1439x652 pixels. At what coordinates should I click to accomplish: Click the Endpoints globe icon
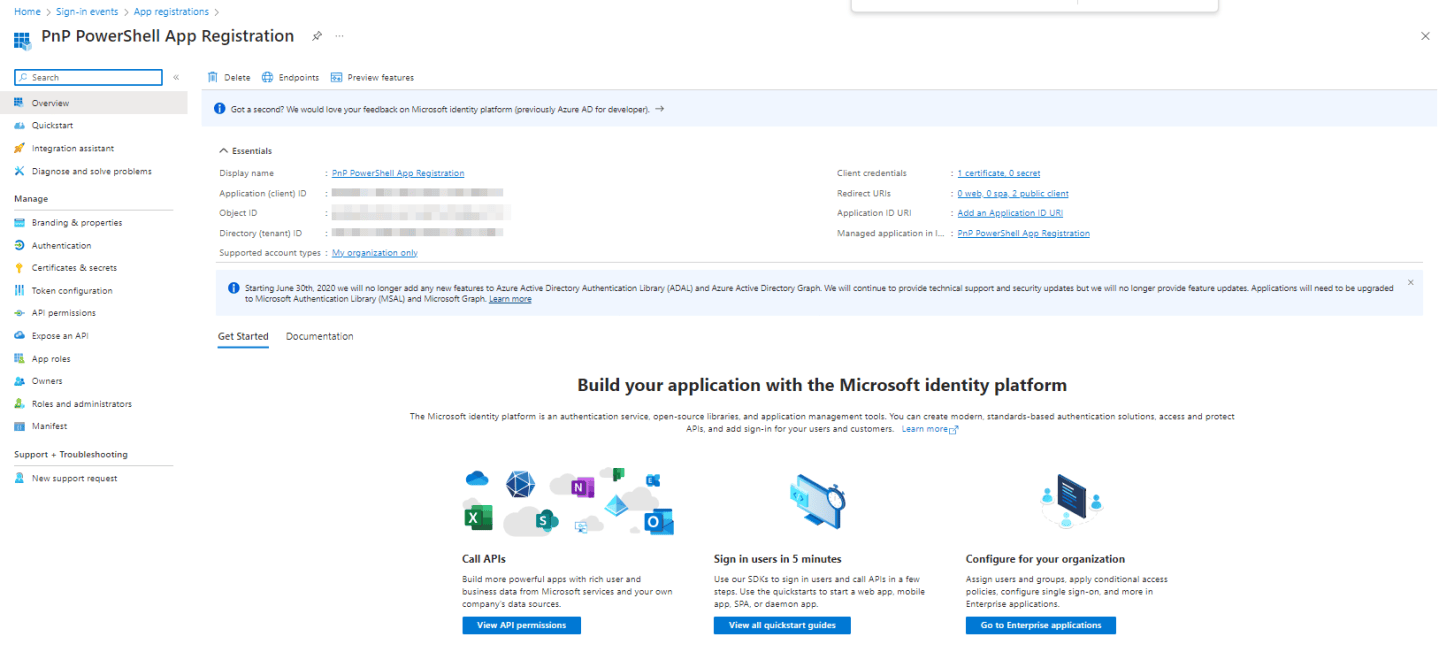[x=267, y=77]
